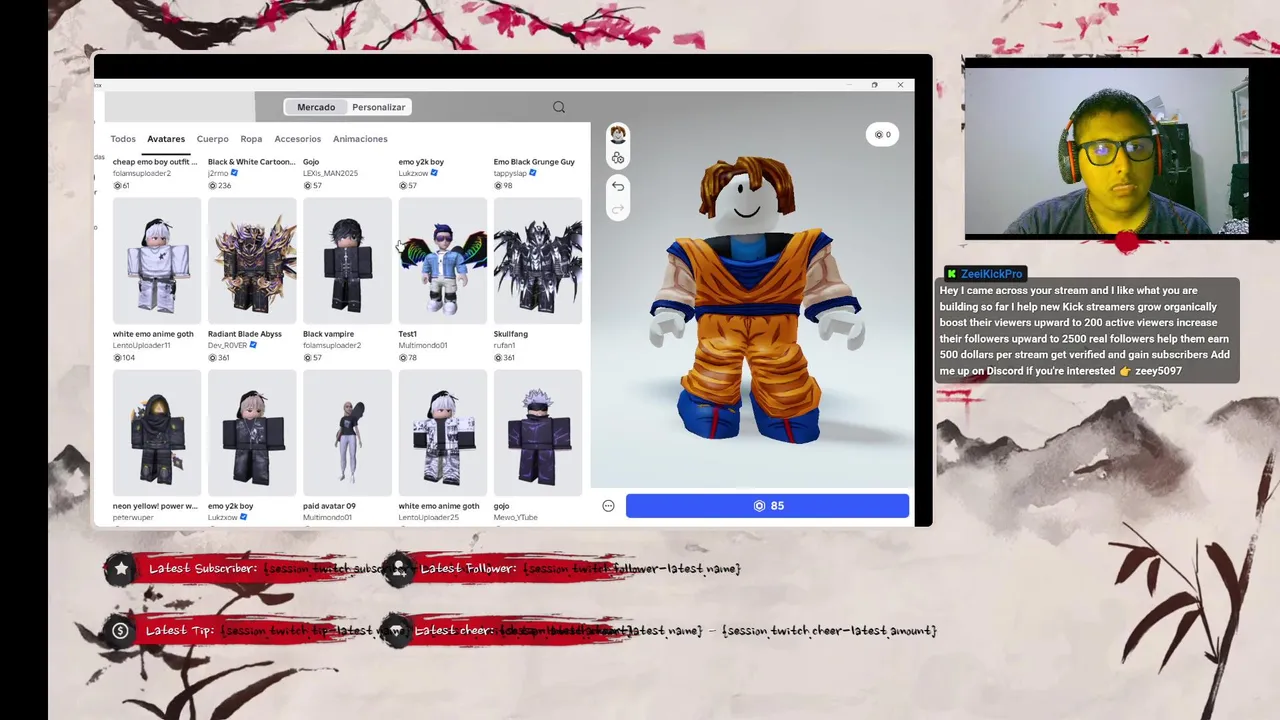Open the Animaciones tab
1280x720 pixels.
click(360, 139)
